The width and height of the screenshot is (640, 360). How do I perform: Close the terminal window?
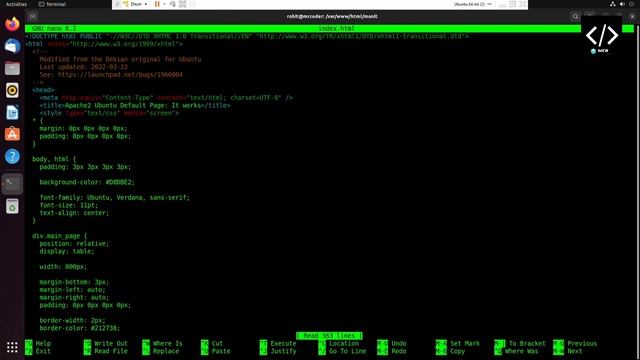[x=632, y=16]
